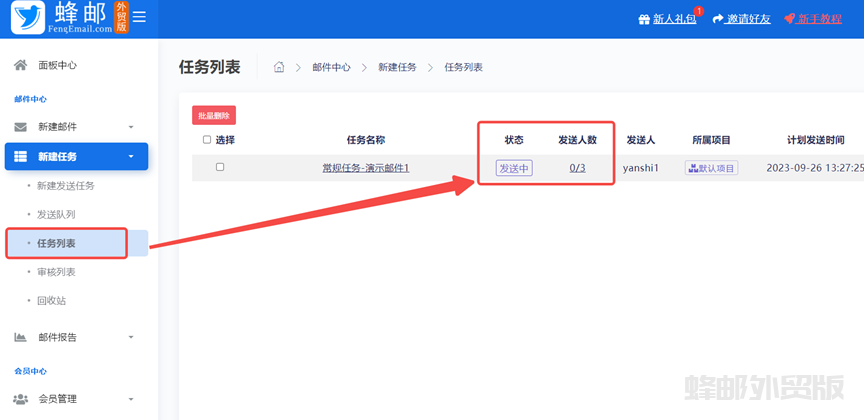The image size is (864, 420).
Task: Select 审核列表 in the sidebar
Action: [56, 272]
